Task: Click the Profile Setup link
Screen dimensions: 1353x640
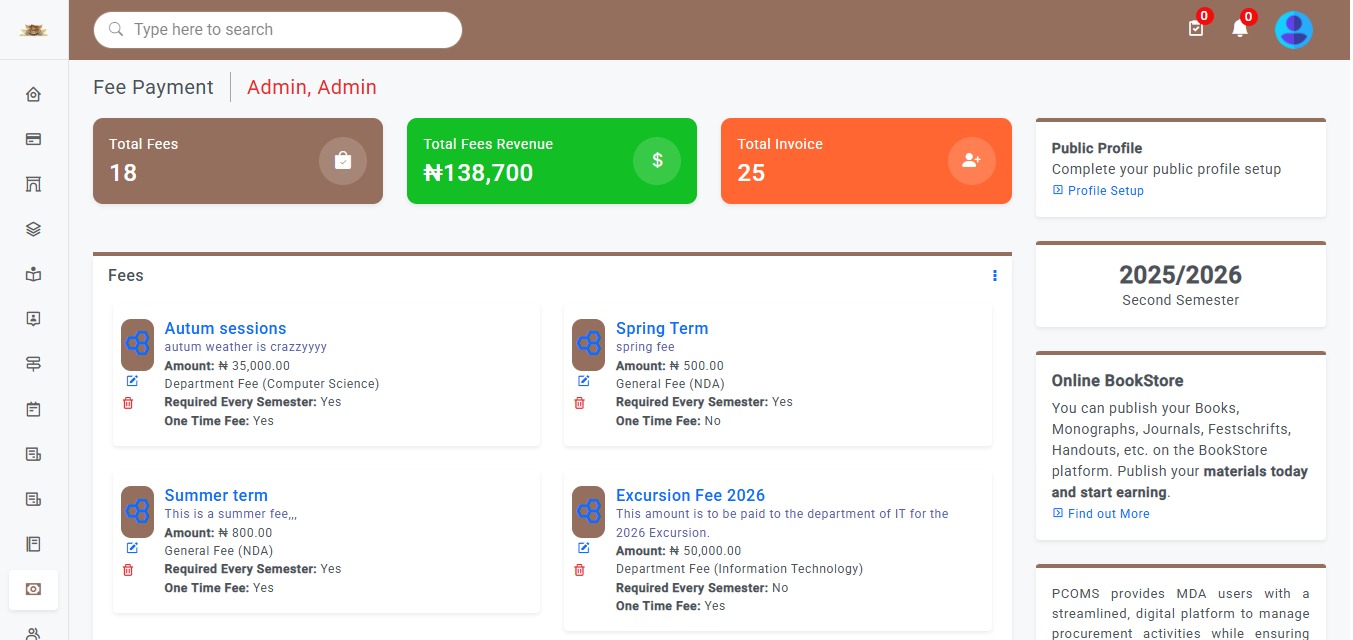Action: click(1105, 191)
